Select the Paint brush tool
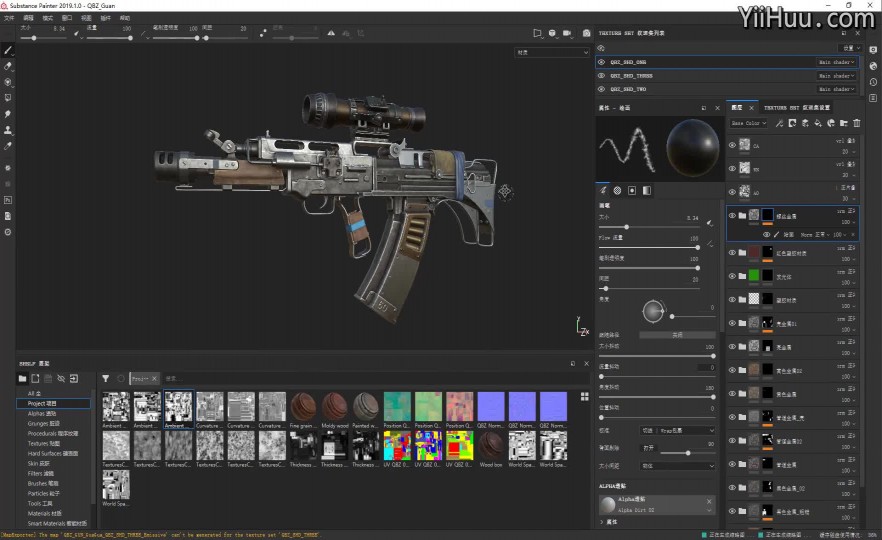Viewport: 882px width, 540px height. (x=8, y=50)
